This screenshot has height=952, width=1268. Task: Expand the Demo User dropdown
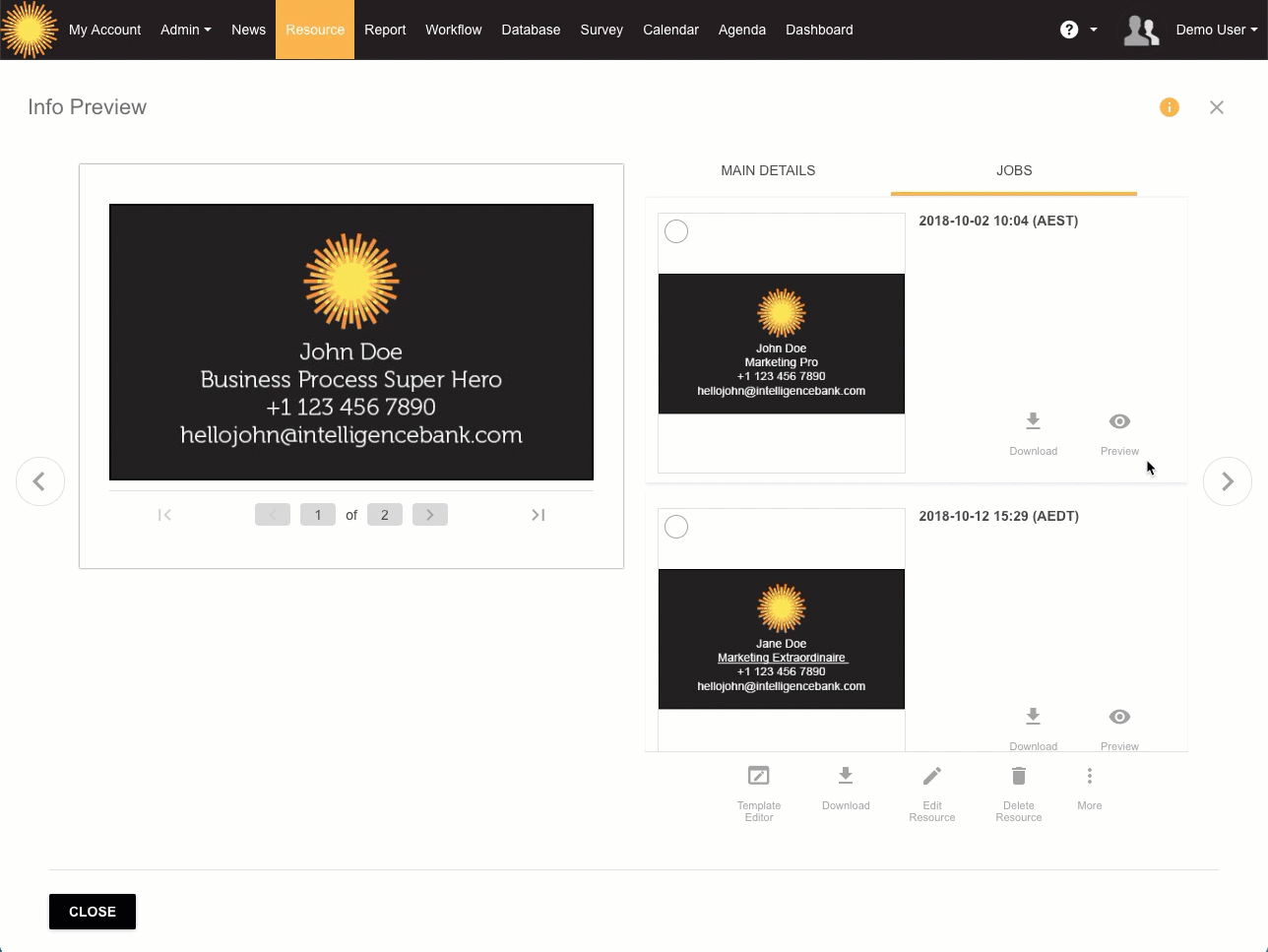pos(1217,30)
